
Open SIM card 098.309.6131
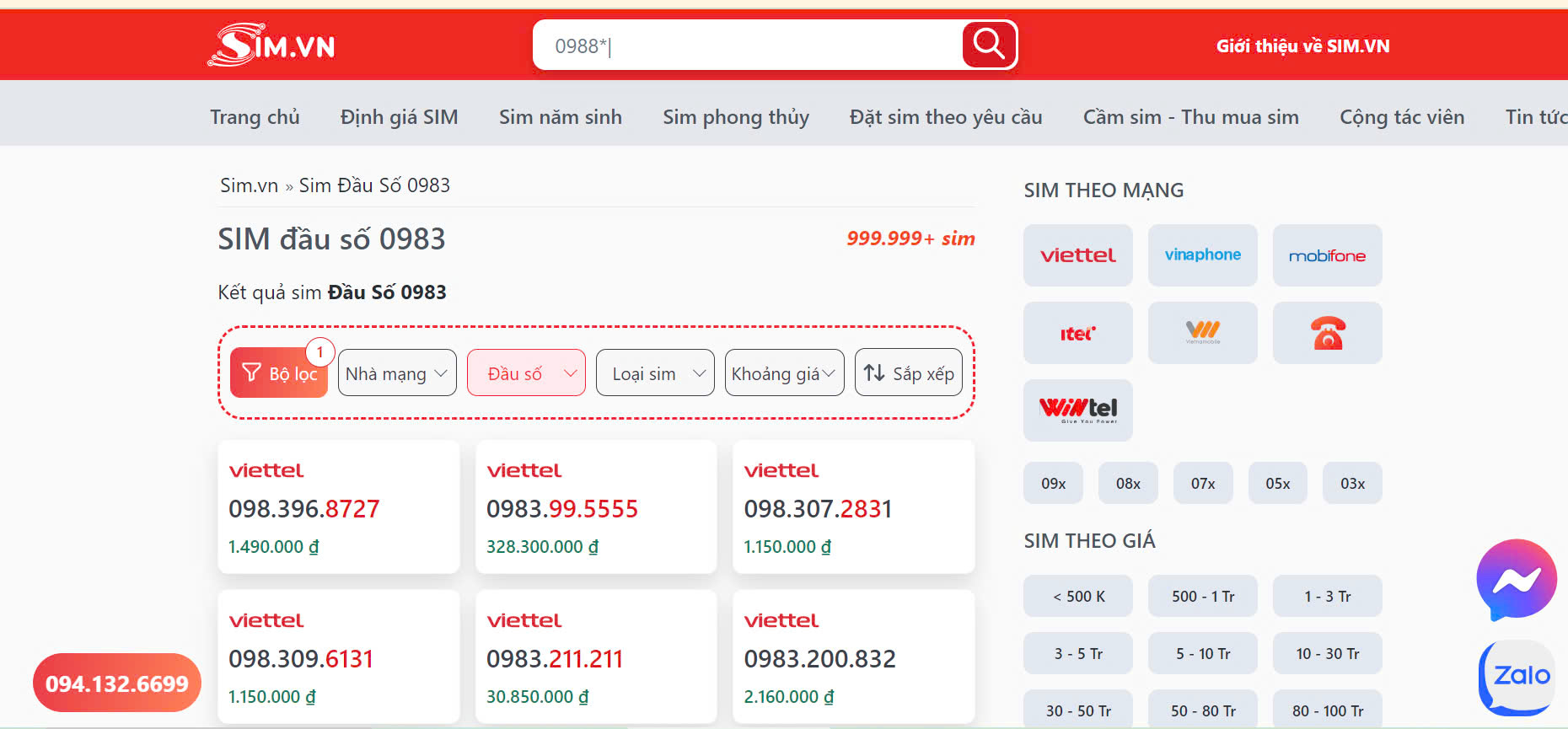coord(339,657)
